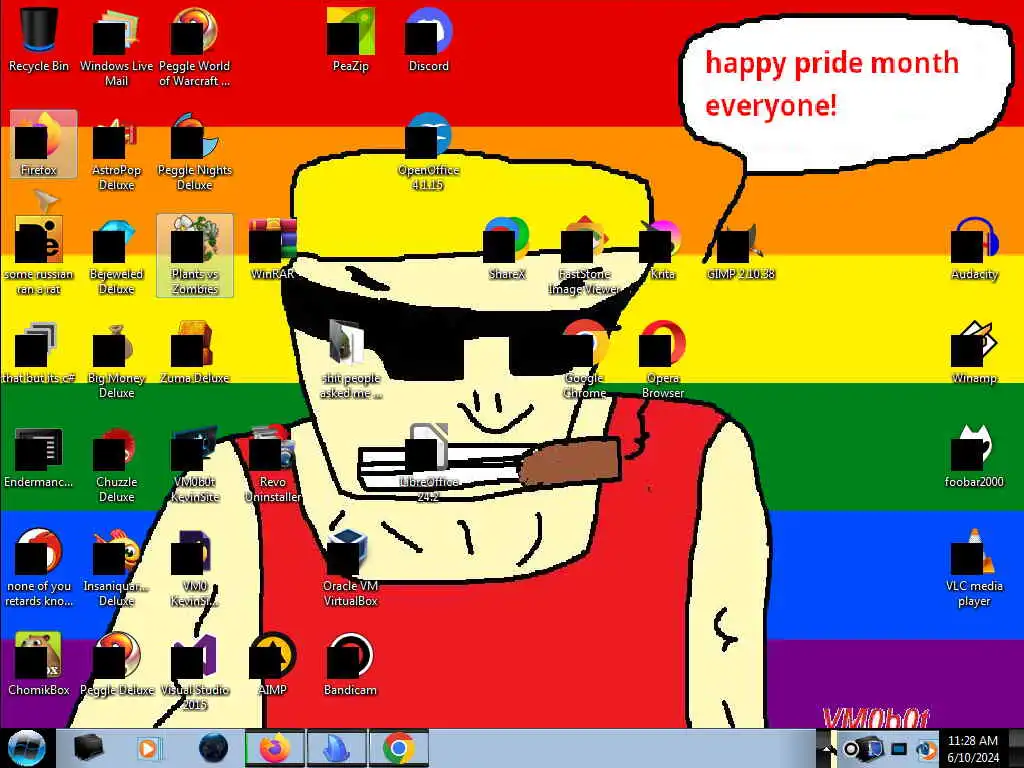This screenshot has width=1024, height=768.
Task: Launch AIMP from the desktop
Action: 272,665
